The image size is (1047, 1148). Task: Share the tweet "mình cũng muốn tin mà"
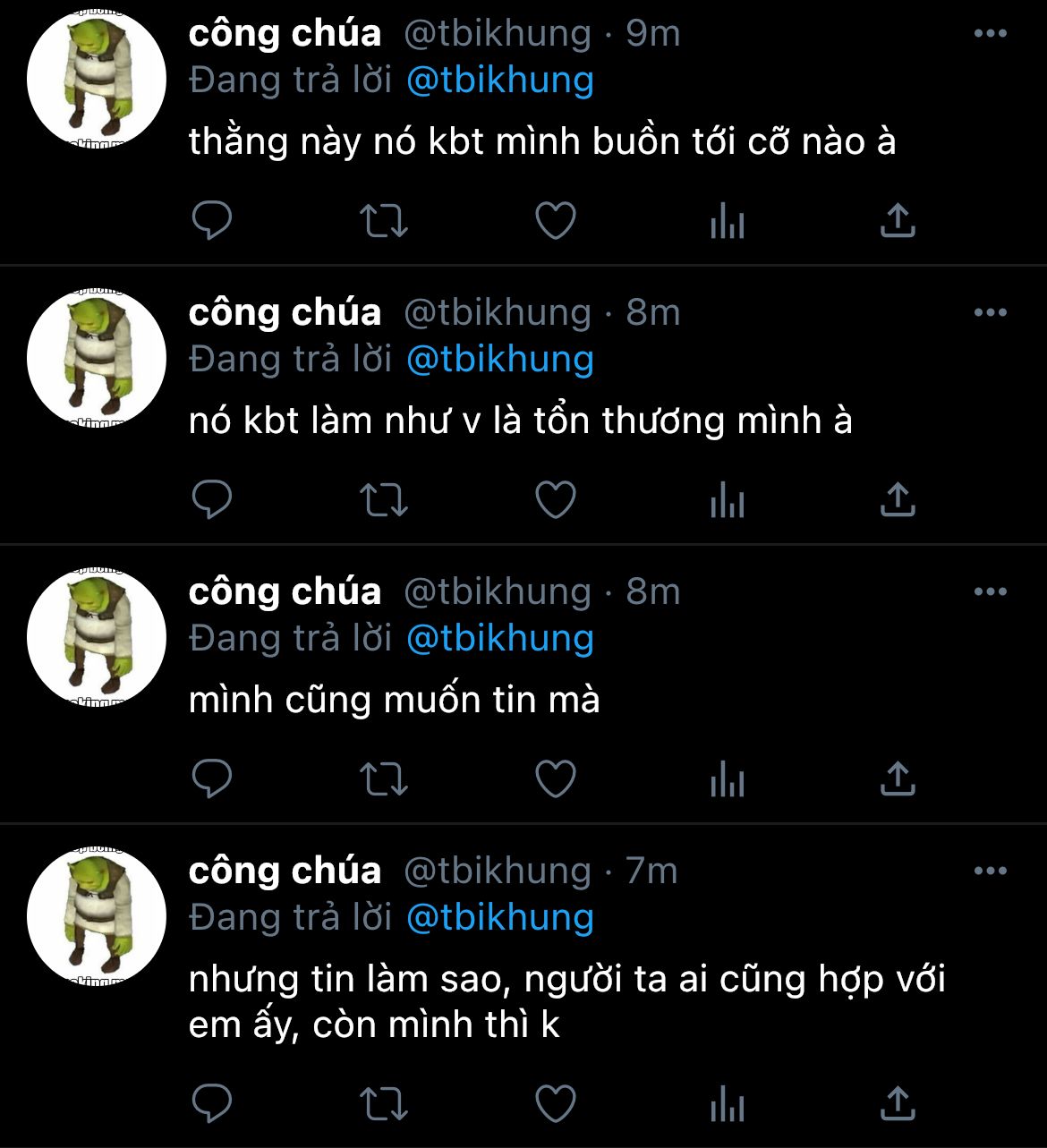coord(898,778)
